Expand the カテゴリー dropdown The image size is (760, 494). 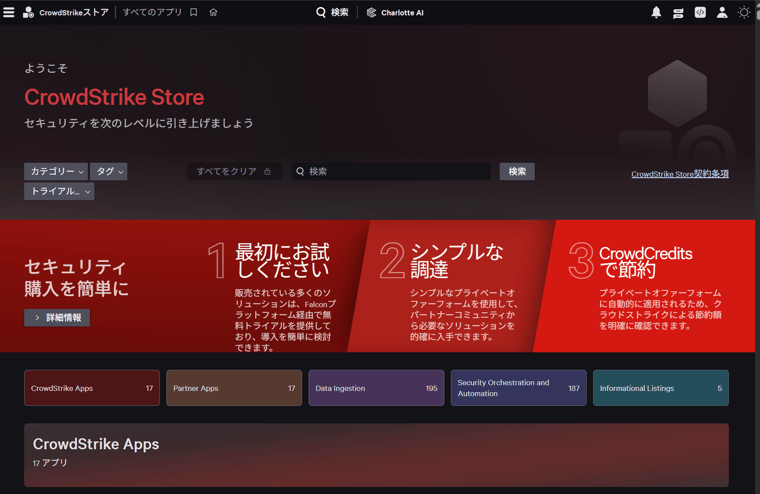[56, 172]
